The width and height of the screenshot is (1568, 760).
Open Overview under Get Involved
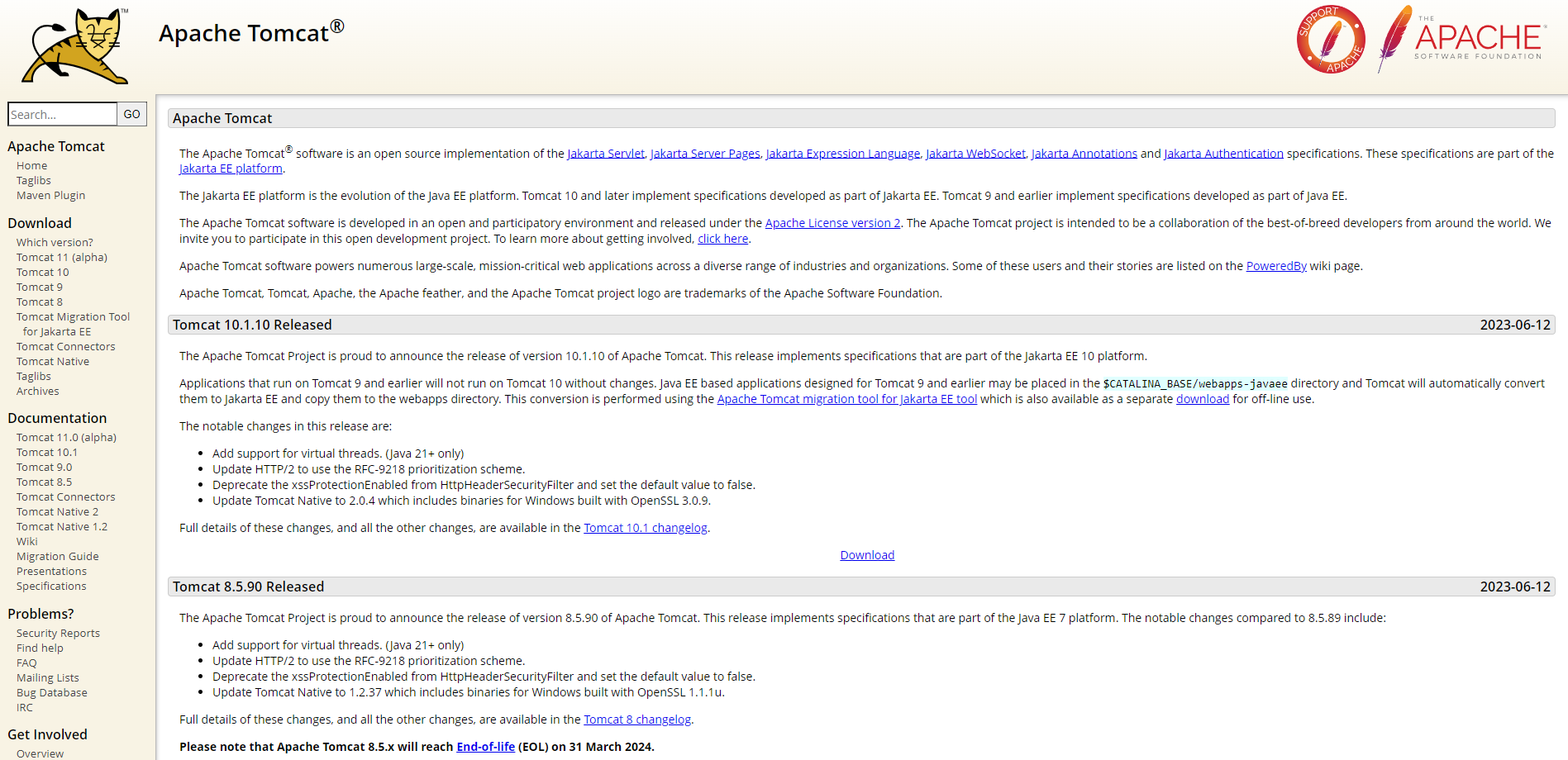40,753
